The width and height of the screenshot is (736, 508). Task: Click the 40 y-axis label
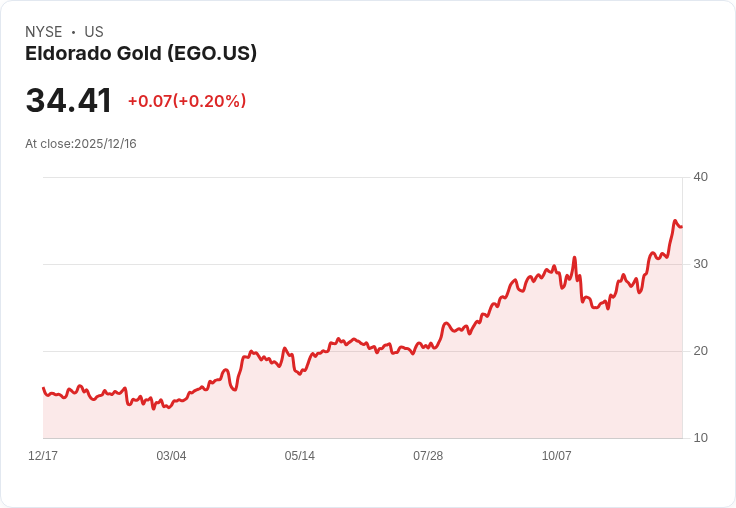coord(700,177)
